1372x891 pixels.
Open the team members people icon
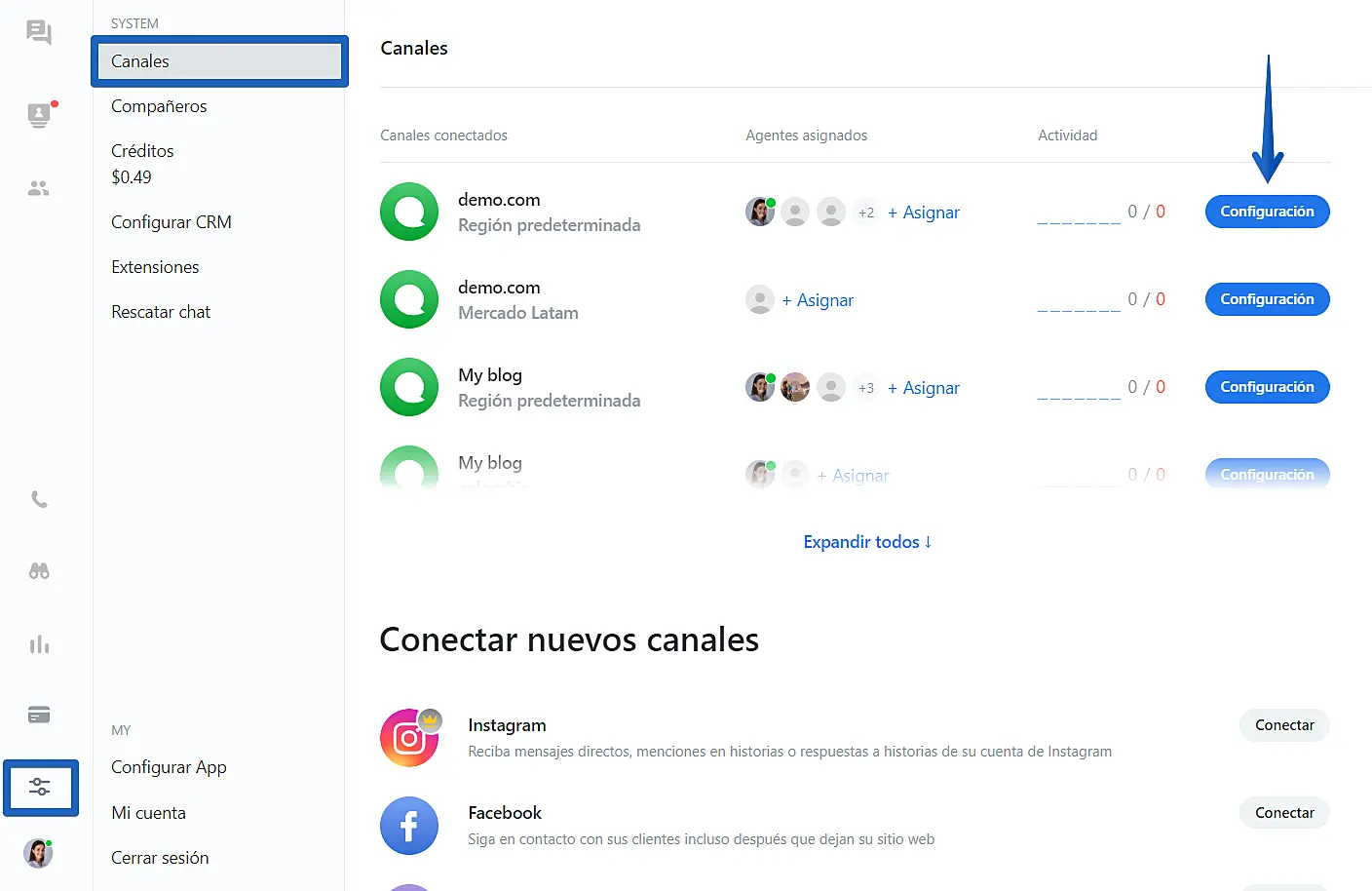39,188
